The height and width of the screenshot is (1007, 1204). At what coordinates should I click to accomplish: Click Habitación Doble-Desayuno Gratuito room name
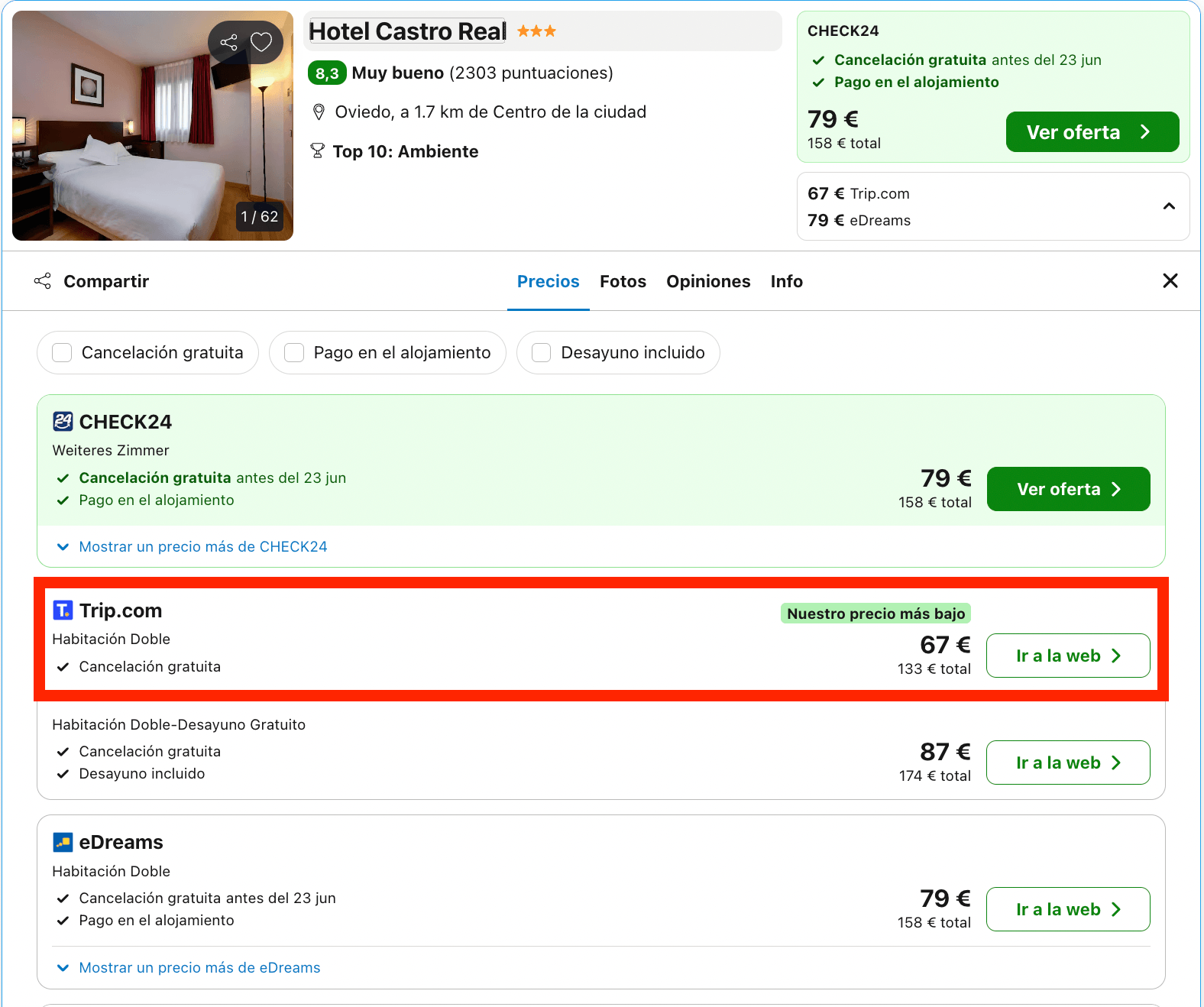179,724
